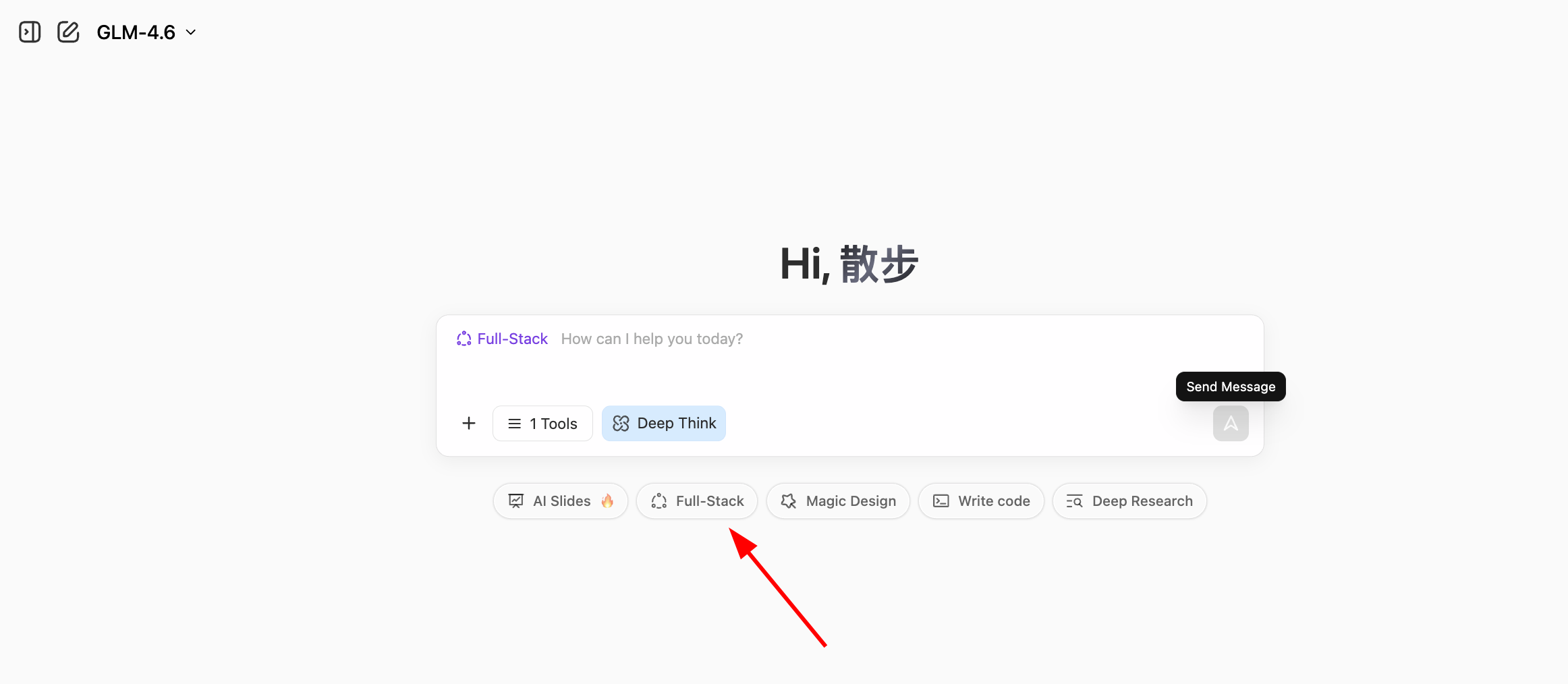Screen dimensions: 1568x684
Task: Start a new chat with pencil icon
Action: 68,32
